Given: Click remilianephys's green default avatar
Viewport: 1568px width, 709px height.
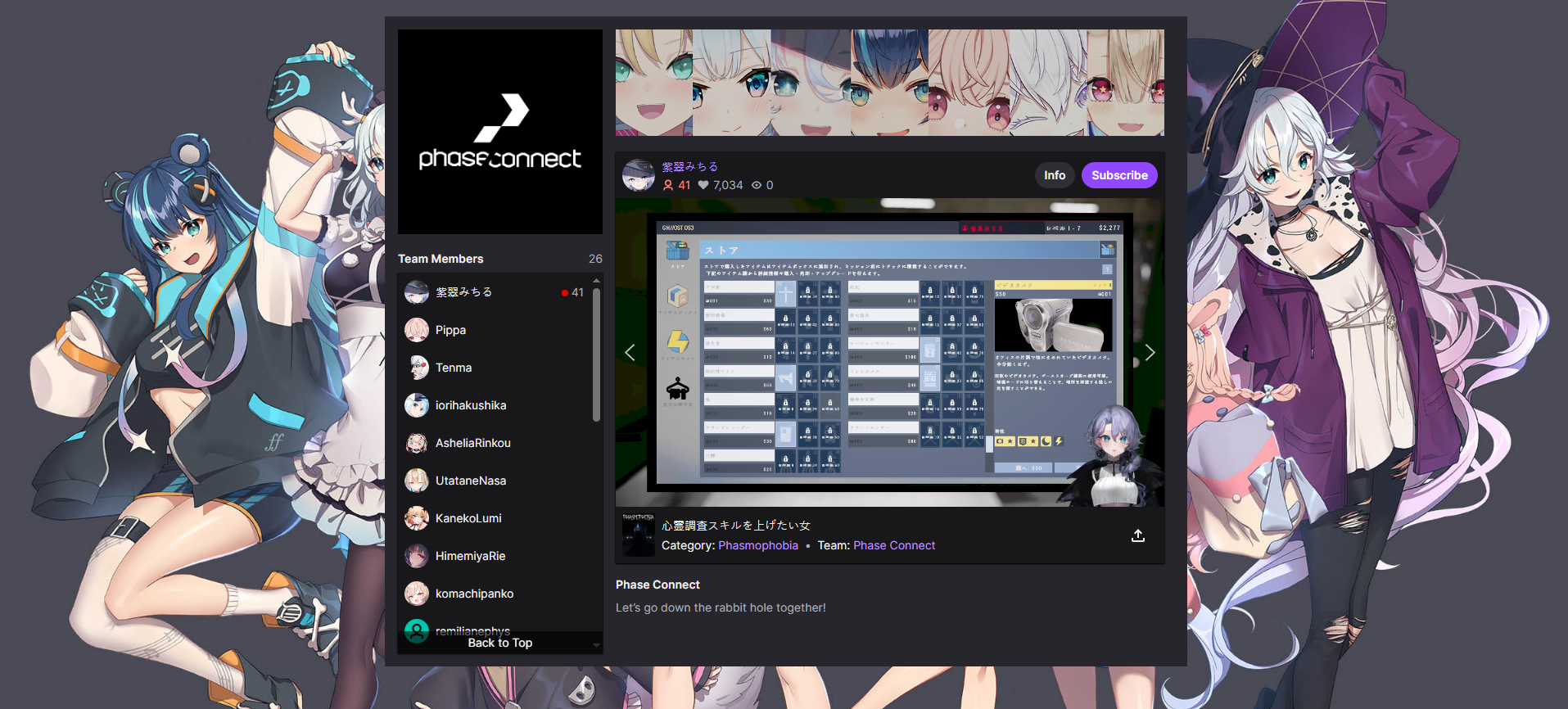Looking at the screenshot, I should pyautogui.click(x=417, y=630).
